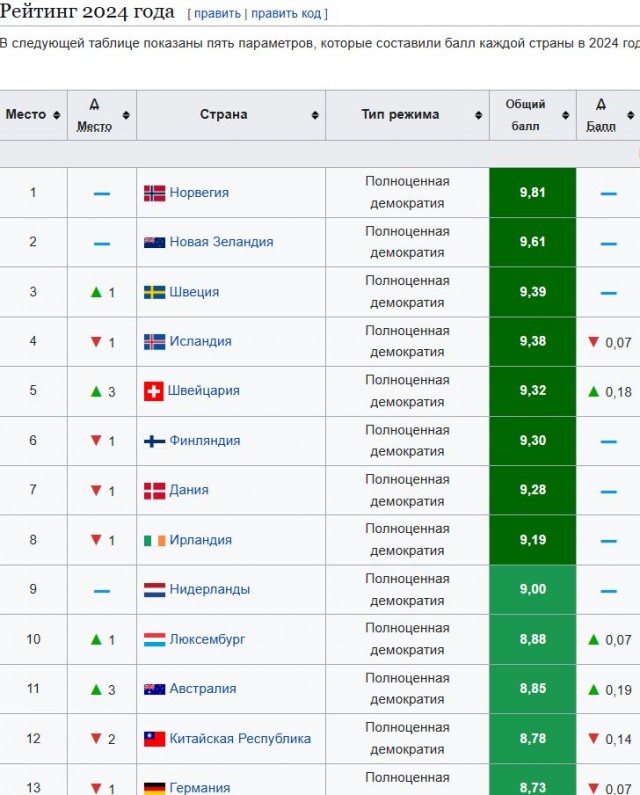The image size is (640, 795).
Task: Sort table by Страна column
Action: coord(315,115)
